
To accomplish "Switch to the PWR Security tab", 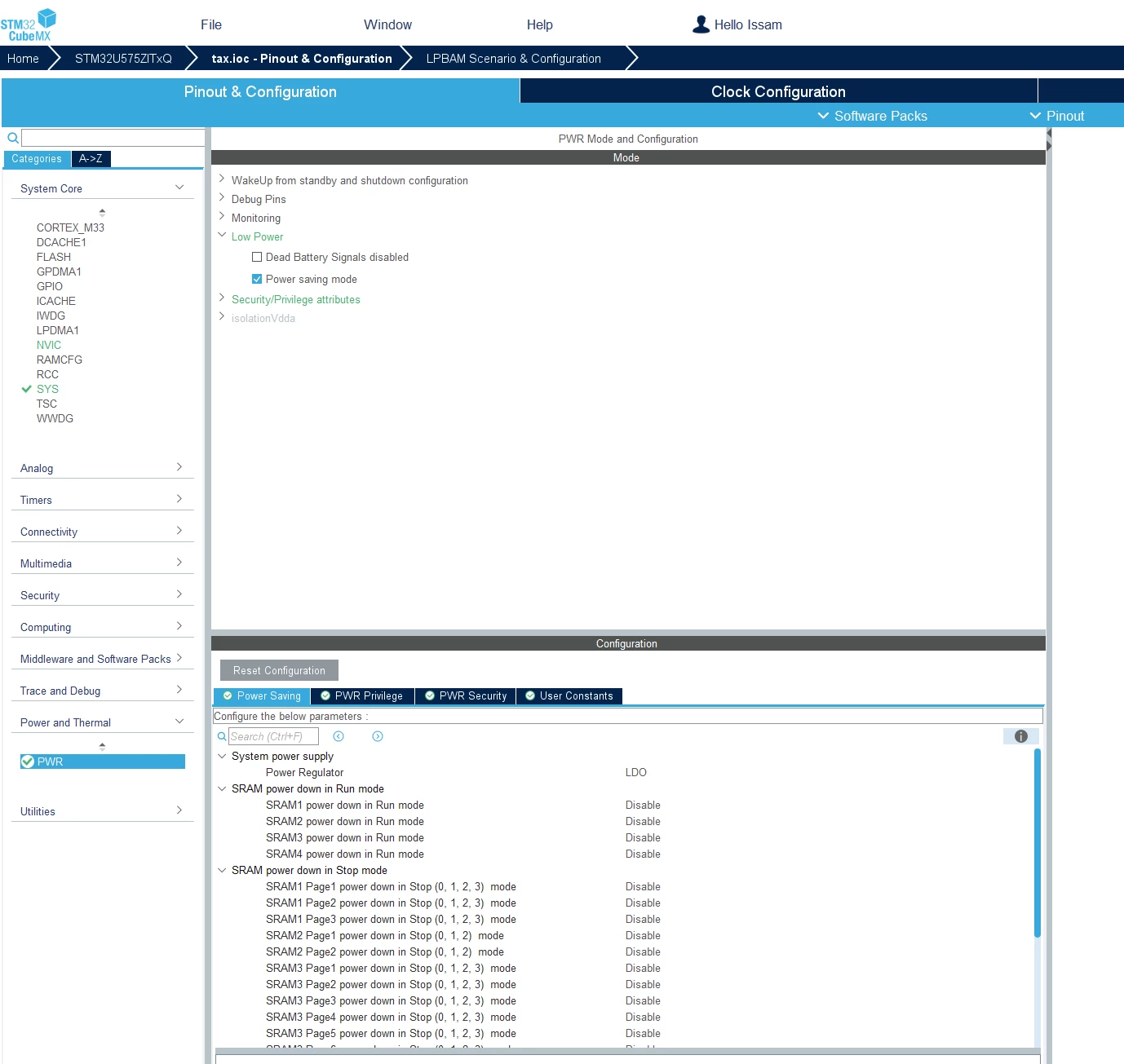I will coord(466,695).
